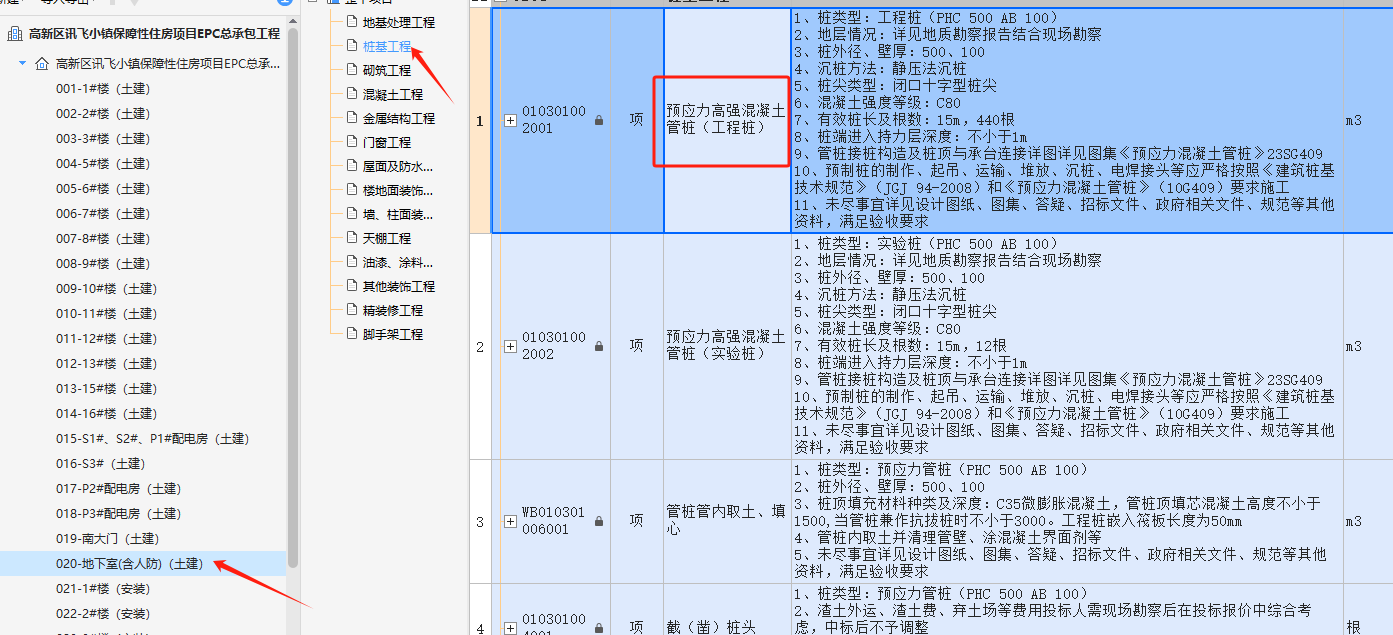
Task: Select 桩基工程 in the section tree
Action: (x=386, y=46)
